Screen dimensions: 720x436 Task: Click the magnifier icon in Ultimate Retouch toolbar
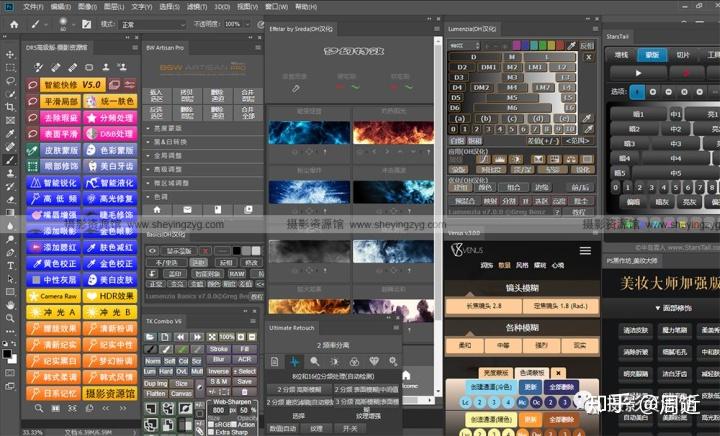tap(315, 362)
